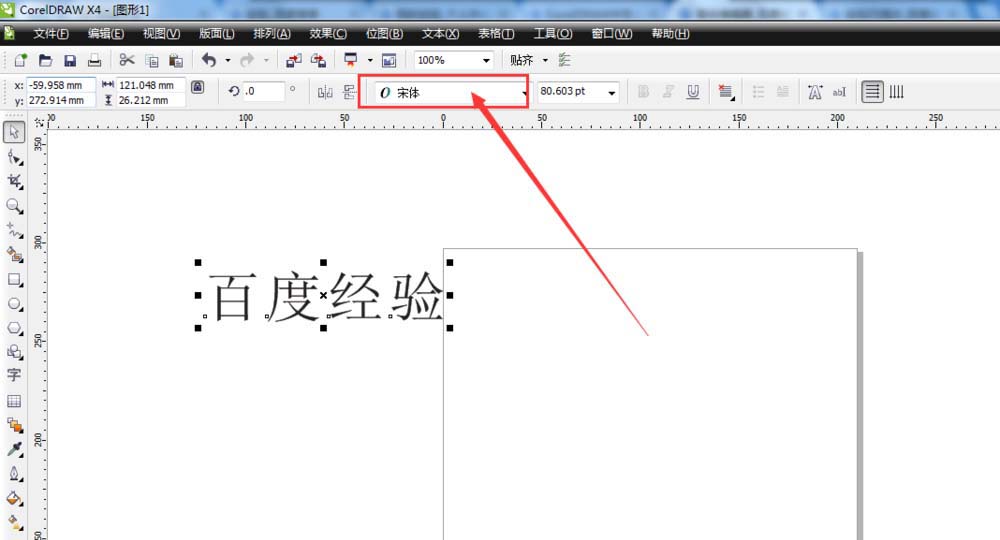Create a new document
Screen dimensions: 1000x540
click(20, 61)
